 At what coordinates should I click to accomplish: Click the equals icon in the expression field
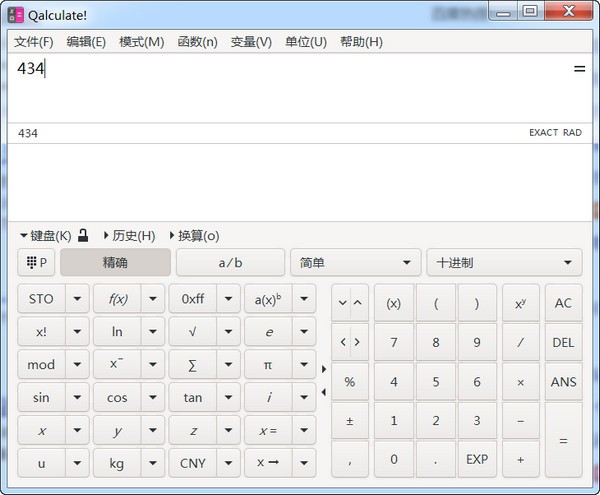point(579,69)
